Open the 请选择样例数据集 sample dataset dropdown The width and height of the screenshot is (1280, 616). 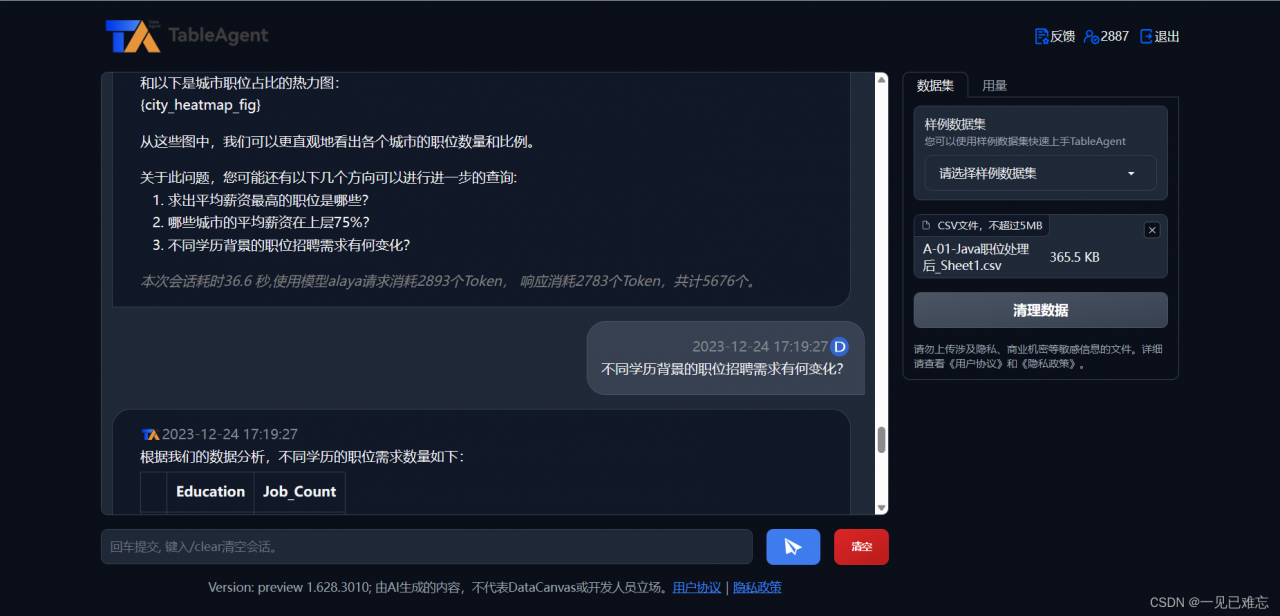click(1040, 173)
